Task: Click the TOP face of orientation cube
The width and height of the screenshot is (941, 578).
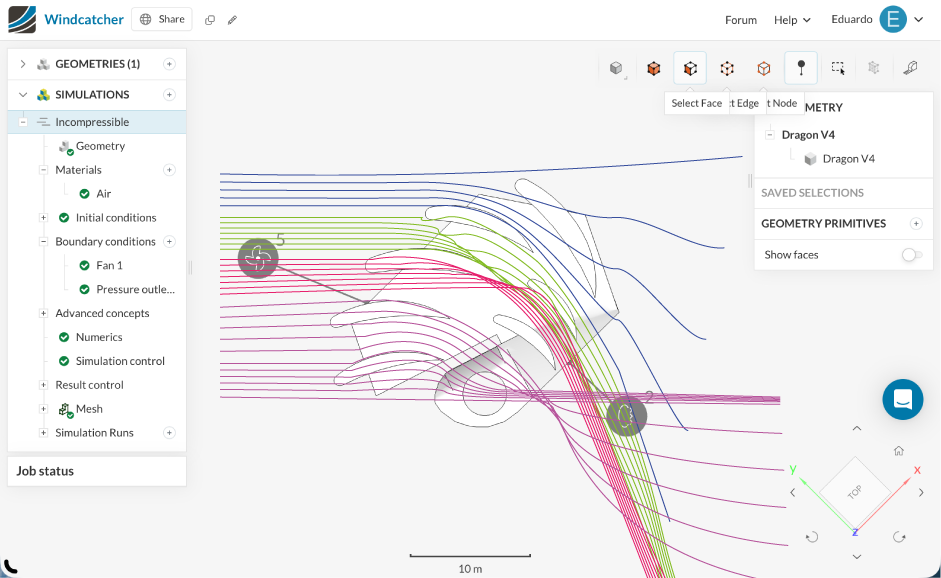Action: point(855,492)
